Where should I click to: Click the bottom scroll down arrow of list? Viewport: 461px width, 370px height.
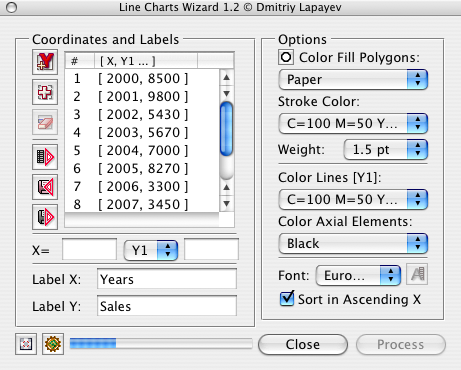click(x=227, y=203)
